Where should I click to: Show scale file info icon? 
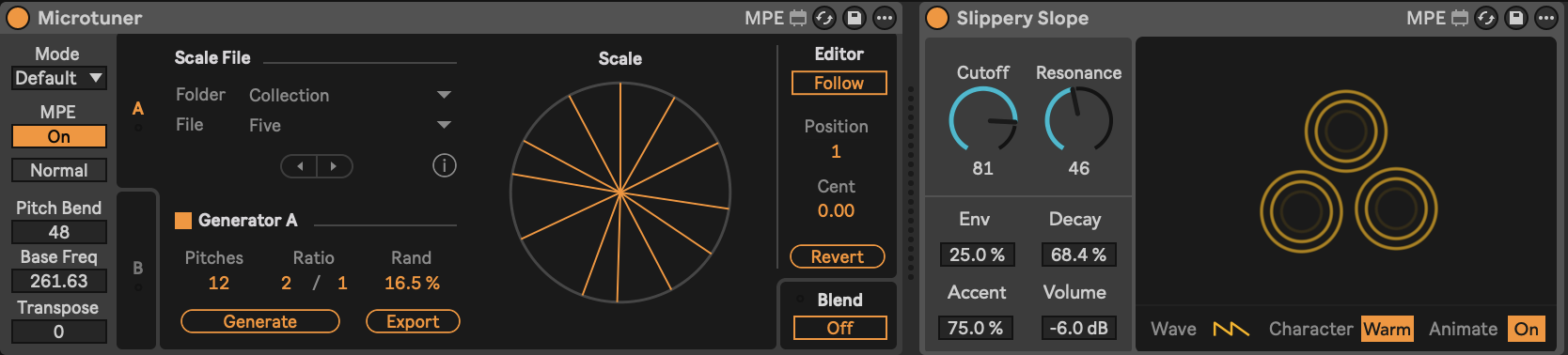pyautogui.click(x=445, y=166)
